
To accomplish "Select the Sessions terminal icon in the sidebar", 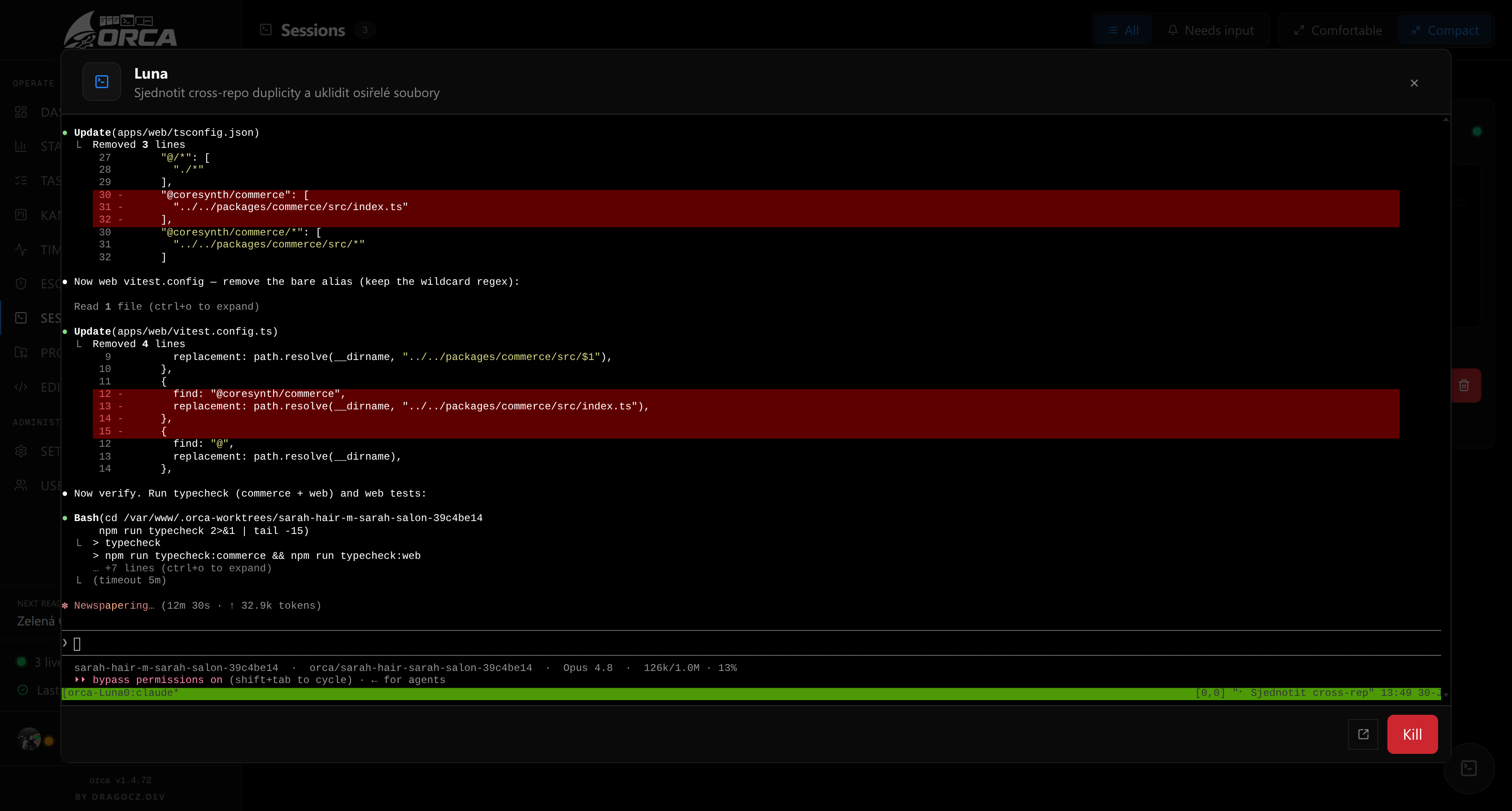I will pyautogui.click(x=21, y=317).
